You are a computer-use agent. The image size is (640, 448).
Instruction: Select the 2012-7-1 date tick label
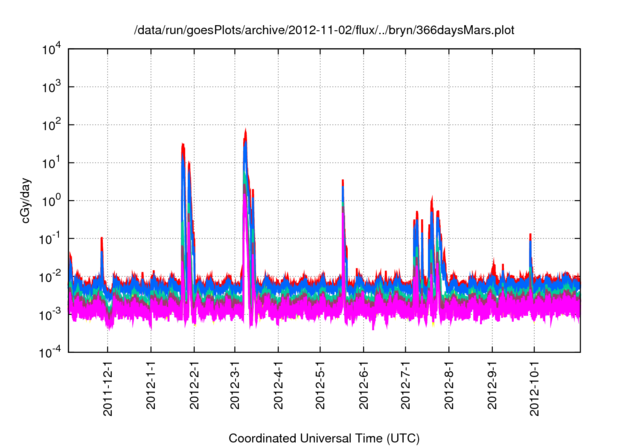[404, 387]
